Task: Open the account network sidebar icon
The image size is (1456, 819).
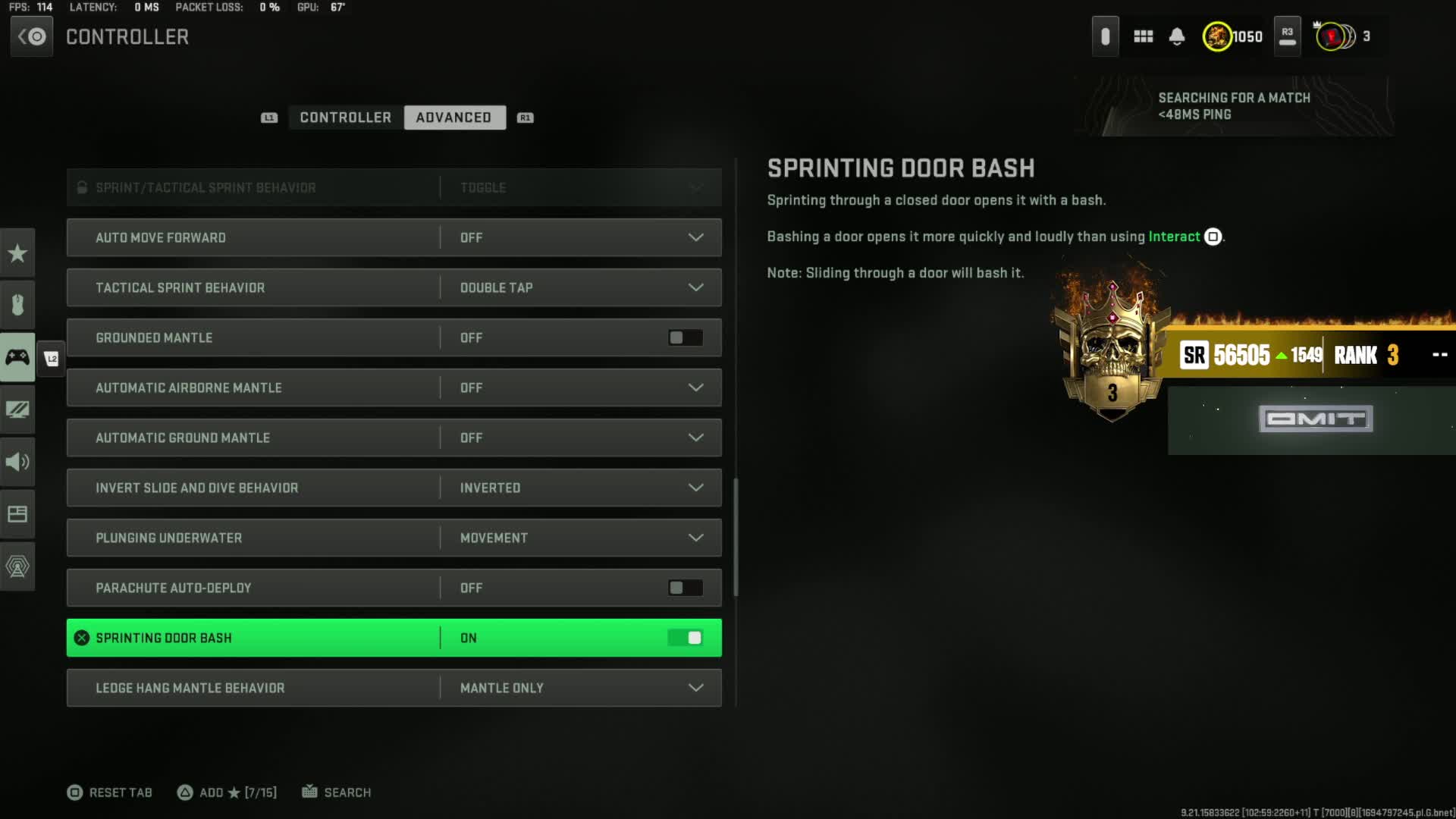Action: point(17,566)
